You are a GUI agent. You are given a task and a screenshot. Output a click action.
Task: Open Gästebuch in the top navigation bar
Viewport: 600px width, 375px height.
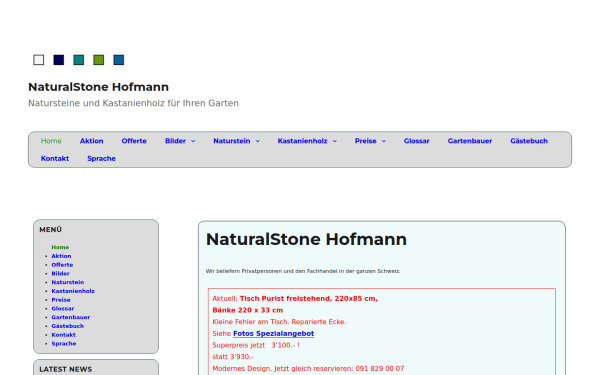pyautogui.click(x=529, y=141)
